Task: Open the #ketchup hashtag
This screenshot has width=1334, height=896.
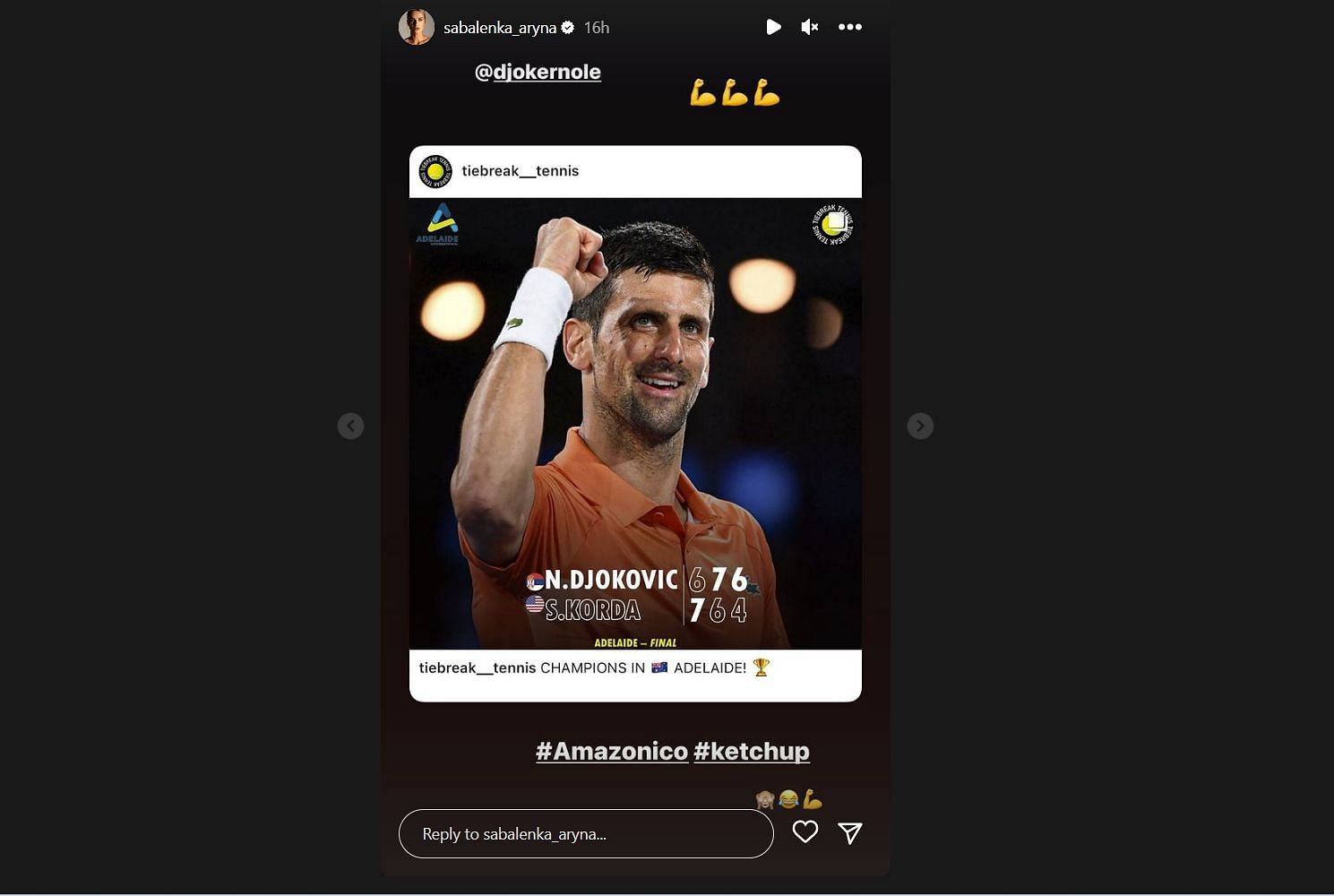Action: [x=752, y=751]
